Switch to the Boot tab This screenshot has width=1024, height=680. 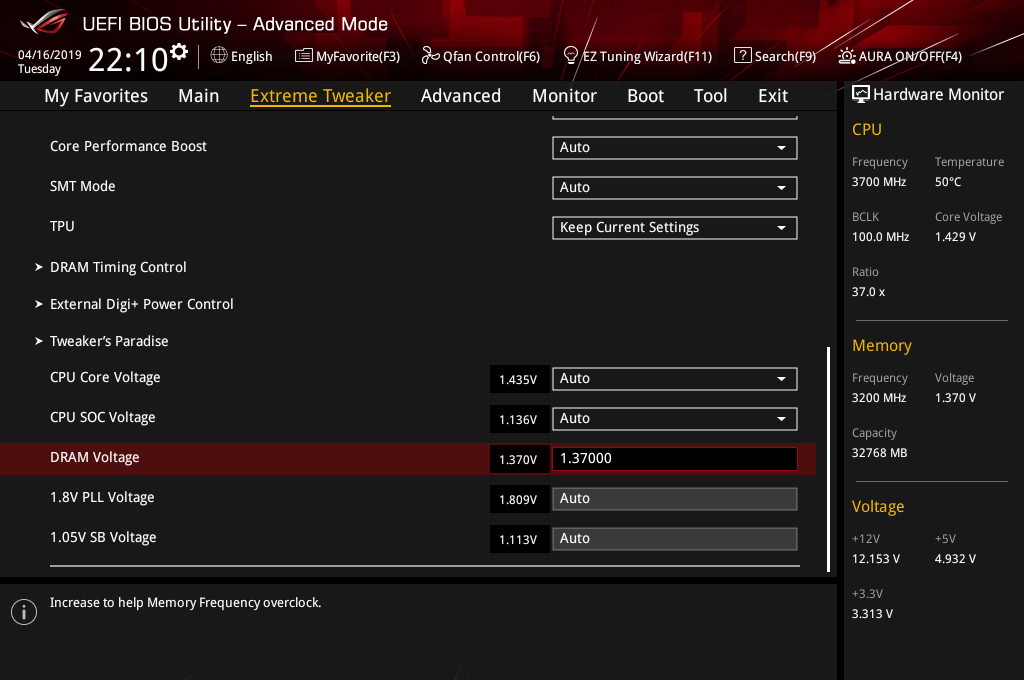point(645,96)
